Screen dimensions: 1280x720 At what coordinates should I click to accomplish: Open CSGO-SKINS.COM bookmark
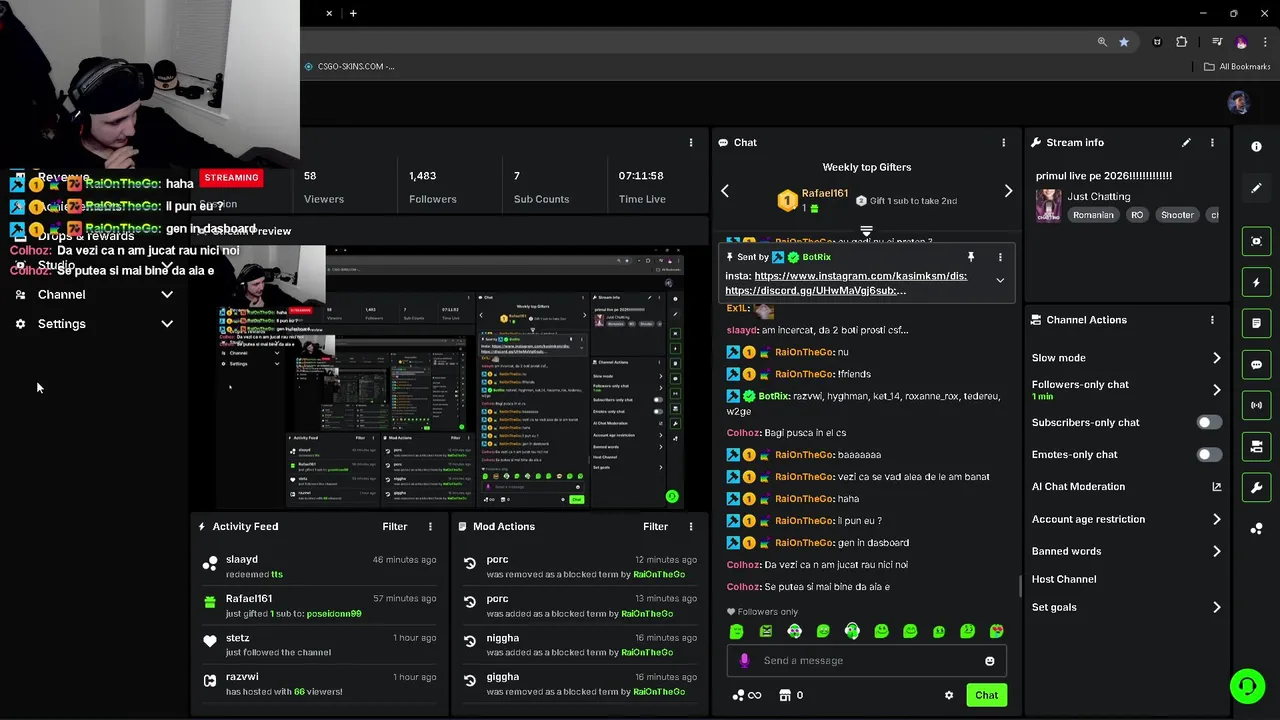(349, 67)
